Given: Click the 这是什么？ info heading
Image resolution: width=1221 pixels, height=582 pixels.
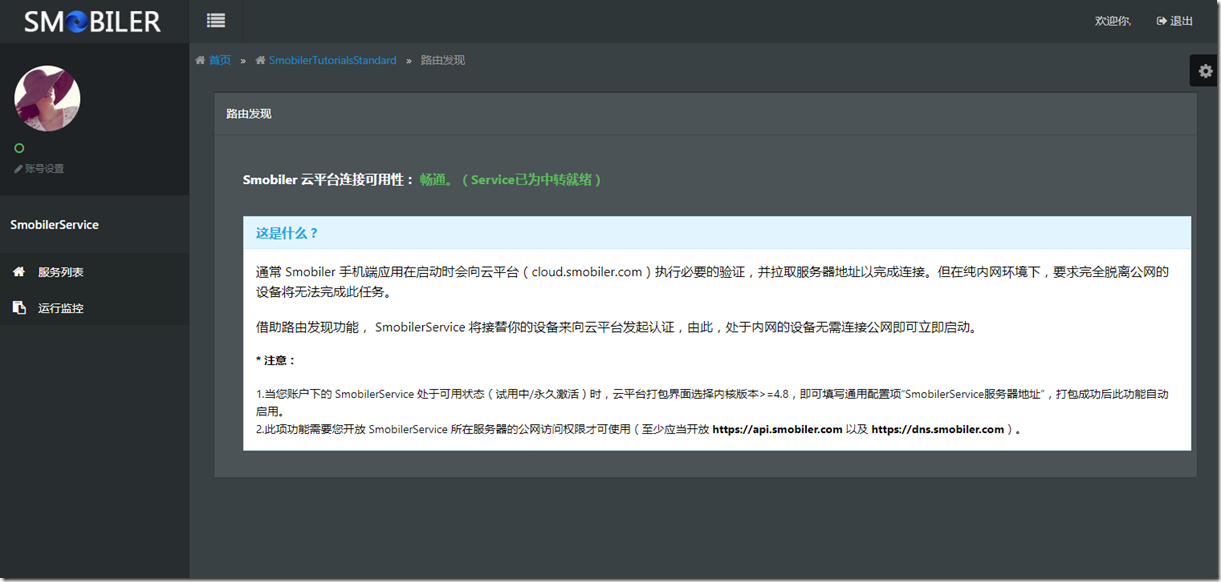Looking at the screenshot, I should tap(287, 233).
